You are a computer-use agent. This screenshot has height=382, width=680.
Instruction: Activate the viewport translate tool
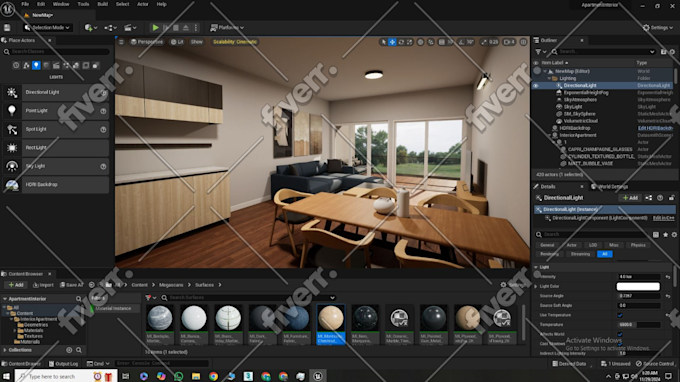coord(392,42)
